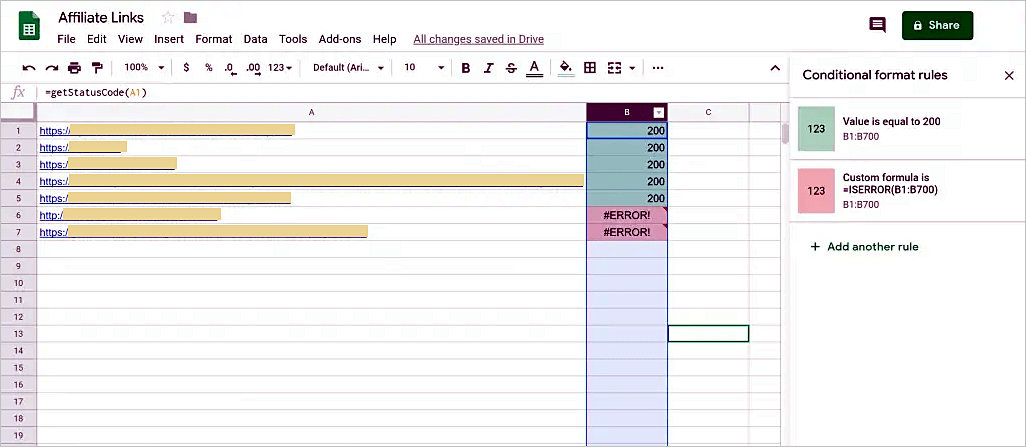Open the cell borders tool
The image size is (1026, 447).
click(x=590, y=68)
